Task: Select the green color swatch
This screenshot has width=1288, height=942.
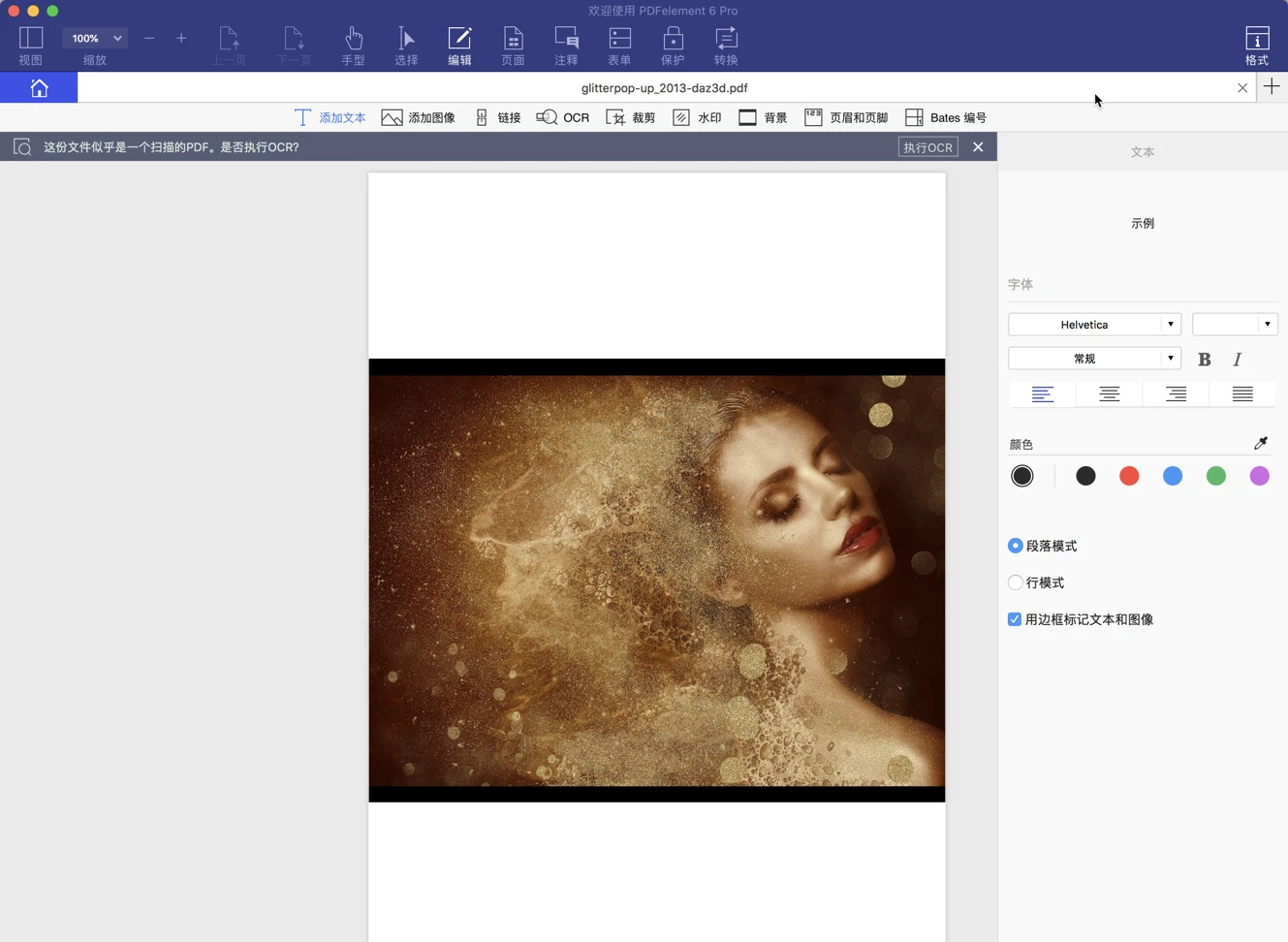Action: [1216, 476]
